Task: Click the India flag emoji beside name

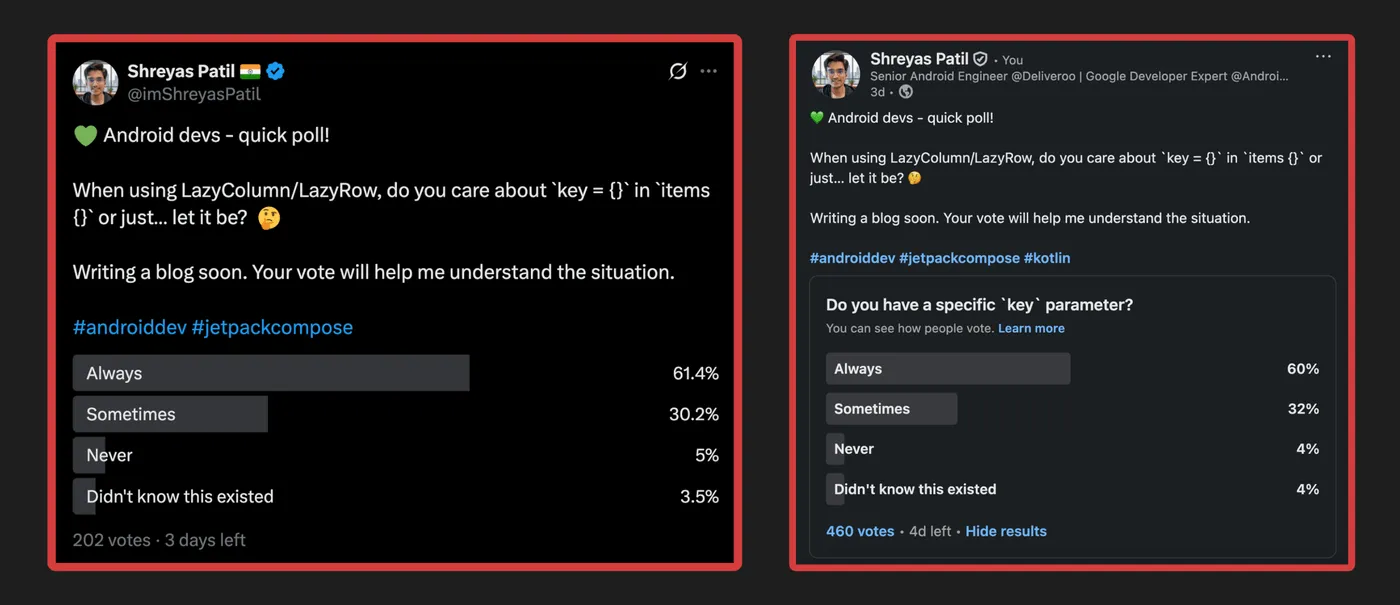Action: coord(250,71)
